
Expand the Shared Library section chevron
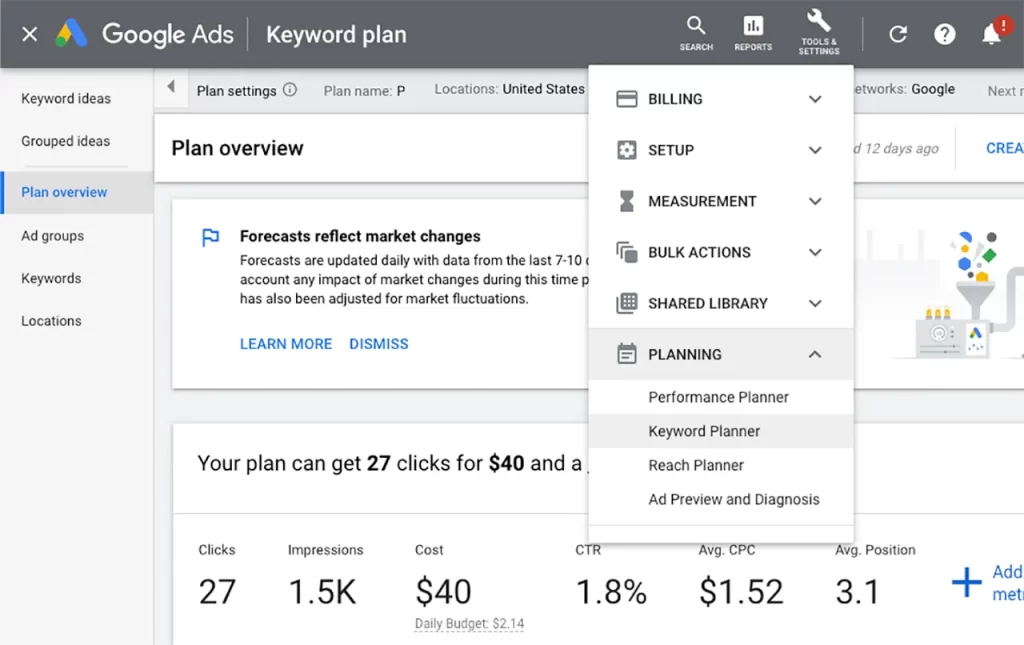click(815, 303)
